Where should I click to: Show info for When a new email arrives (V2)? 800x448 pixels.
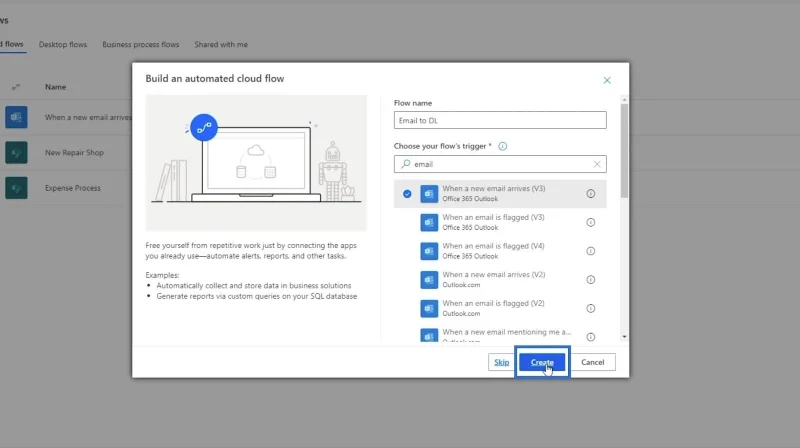point(590,280)
